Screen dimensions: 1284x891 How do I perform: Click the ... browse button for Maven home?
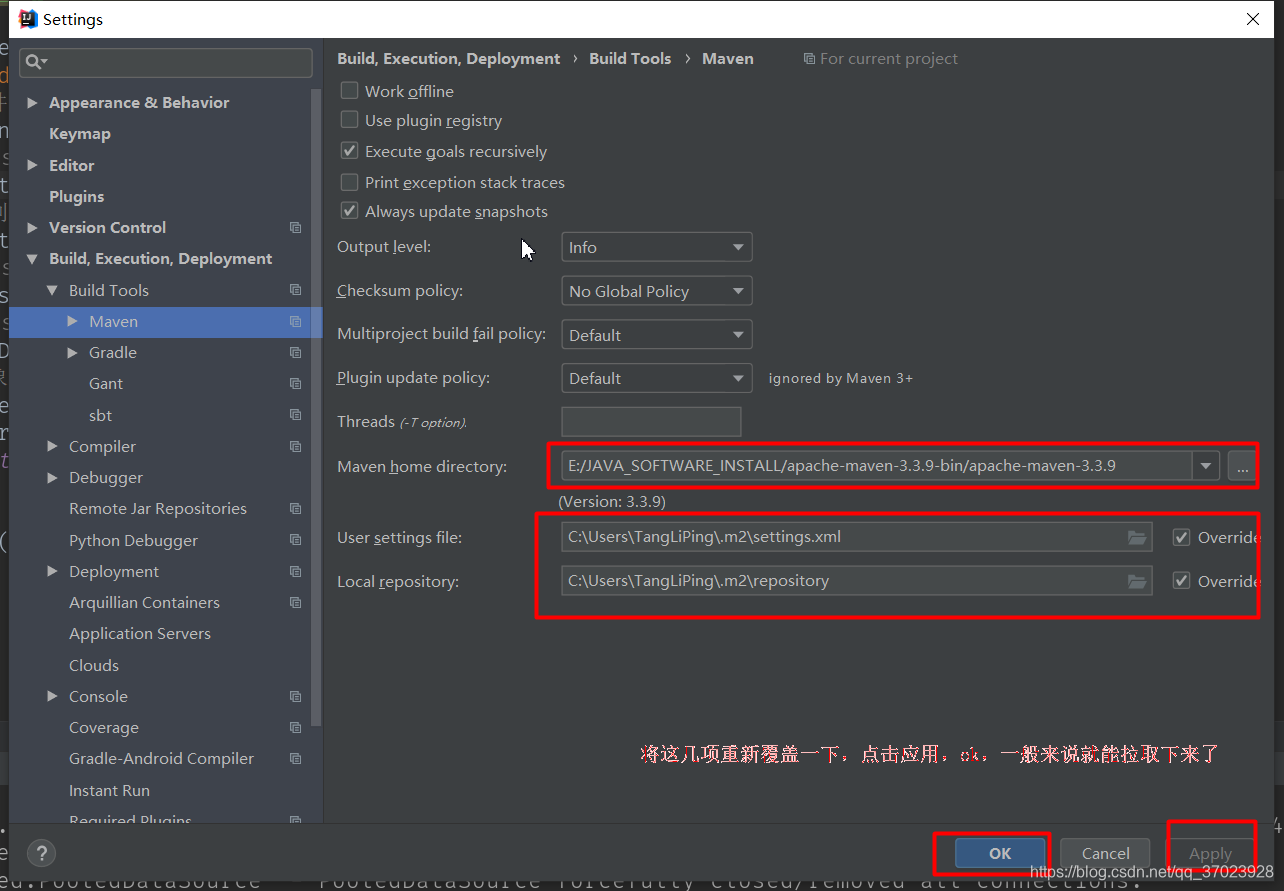1242,466
